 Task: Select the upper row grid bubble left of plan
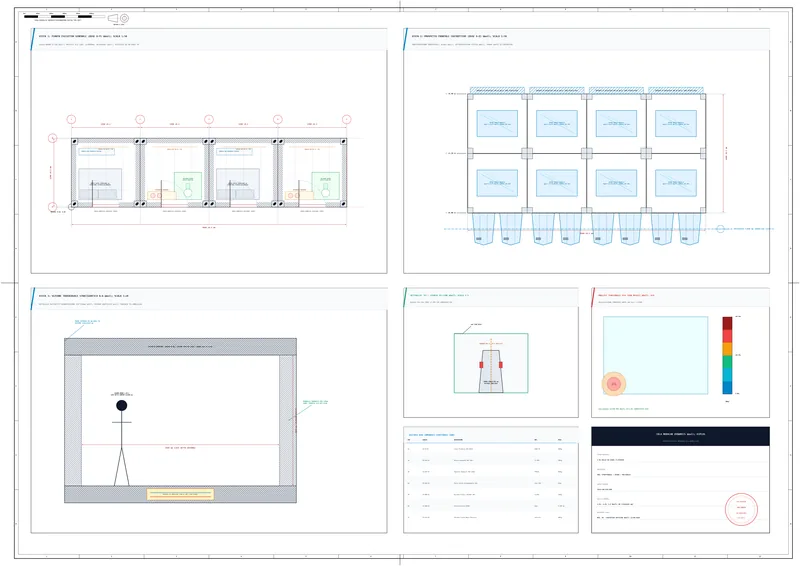click(x=53, y=138)
